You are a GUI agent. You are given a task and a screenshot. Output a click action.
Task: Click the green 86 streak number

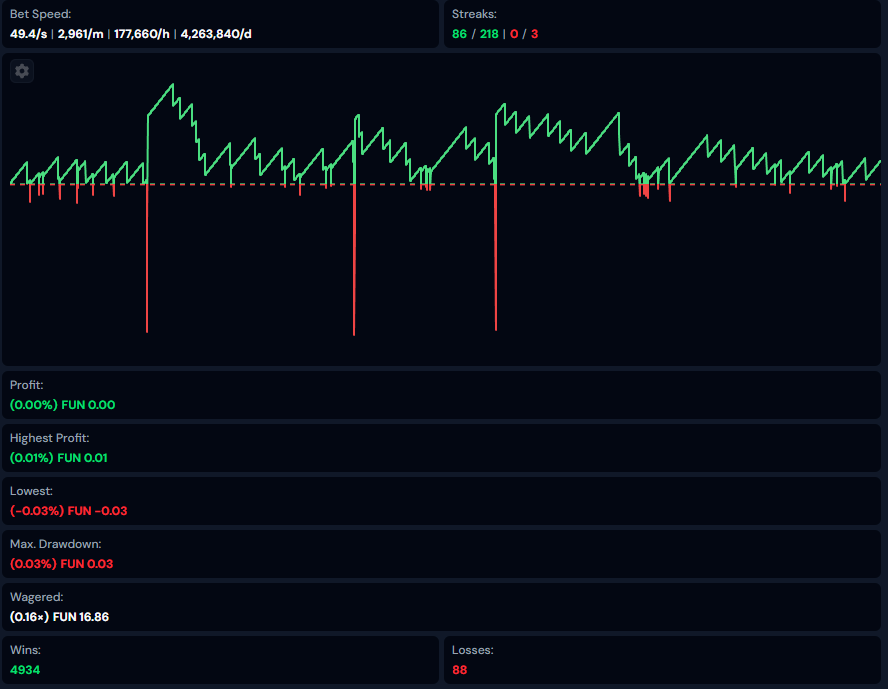pyautogui.click(x=459, y=34)
